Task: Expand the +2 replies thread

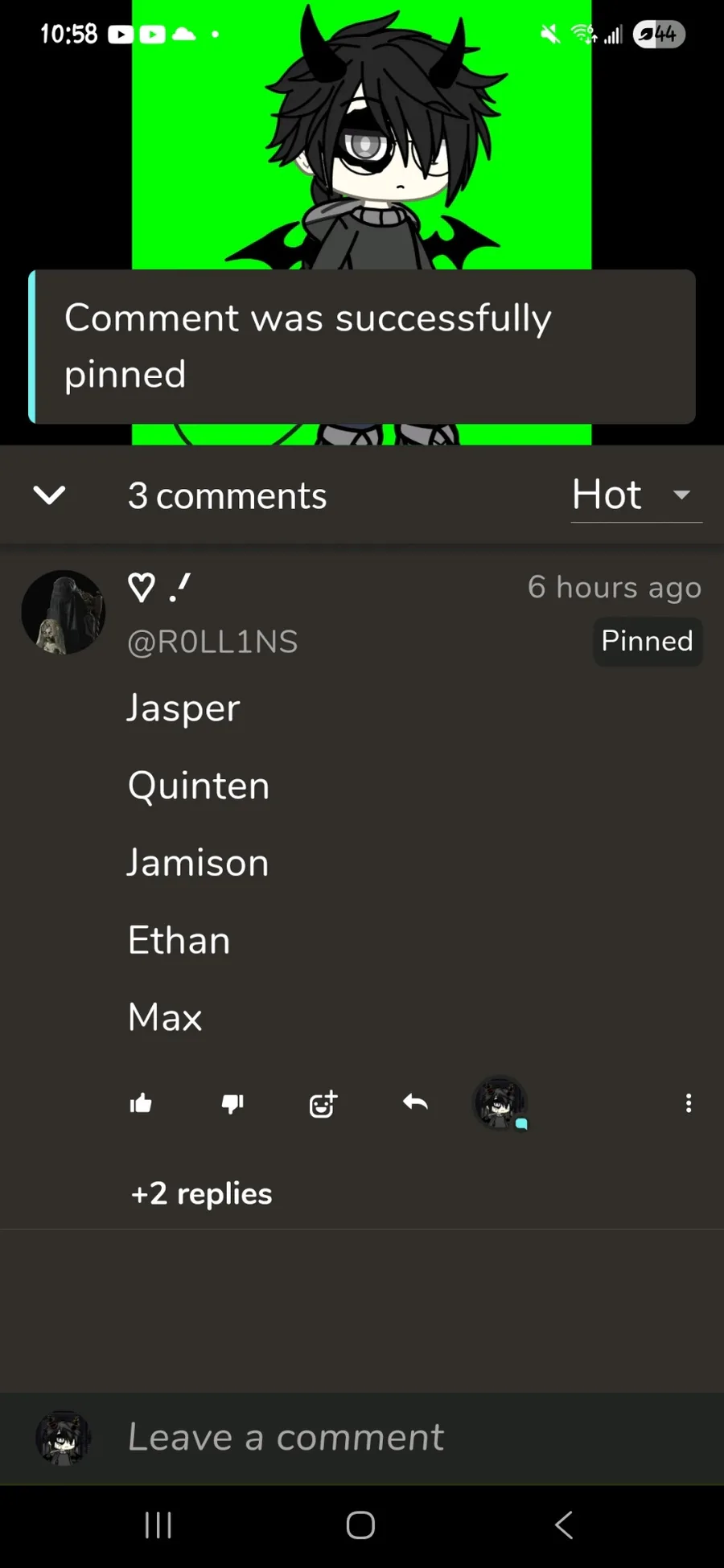Action: coord(201,1193)
